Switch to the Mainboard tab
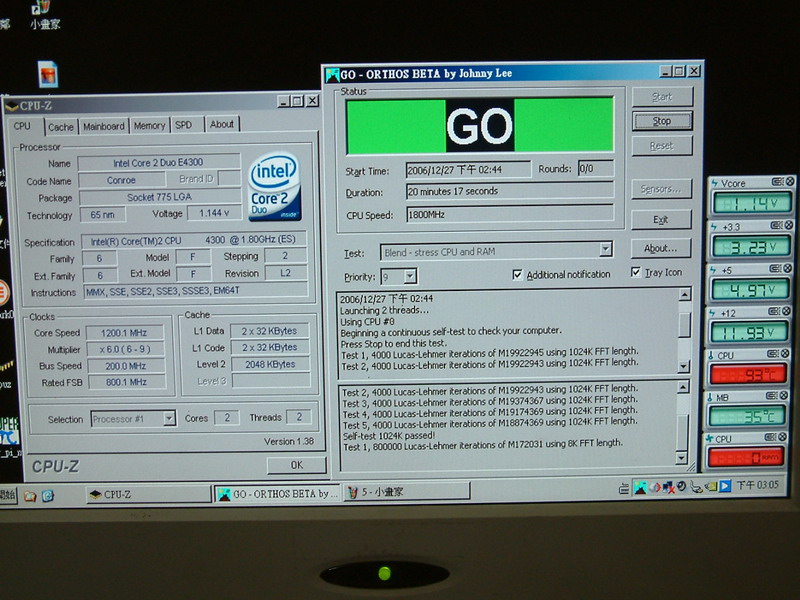Image resolution: width=800 pixels, height=600 pixels. click(104, 126)
